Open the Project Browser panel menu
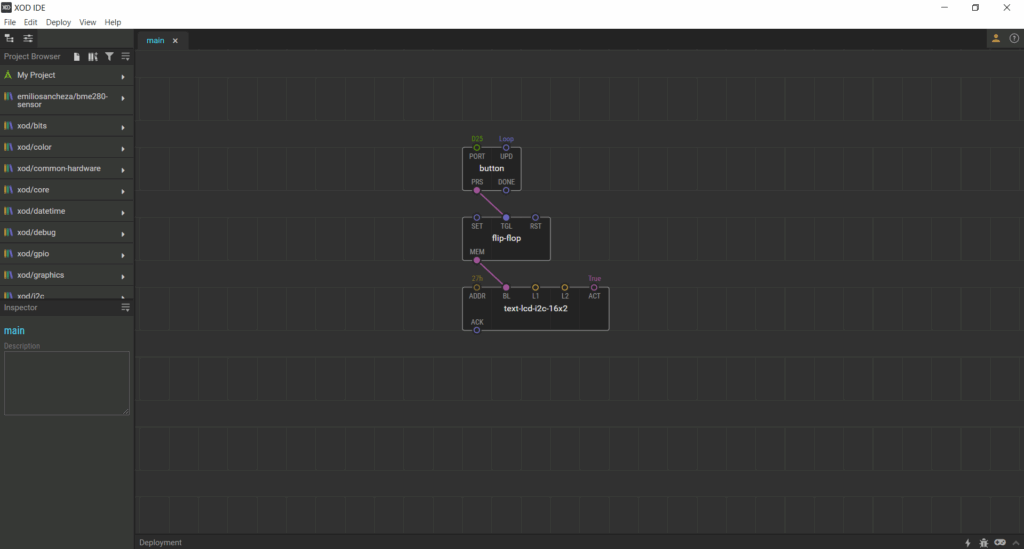Screen dimensions: 1024x549 [x=125, y=57]
